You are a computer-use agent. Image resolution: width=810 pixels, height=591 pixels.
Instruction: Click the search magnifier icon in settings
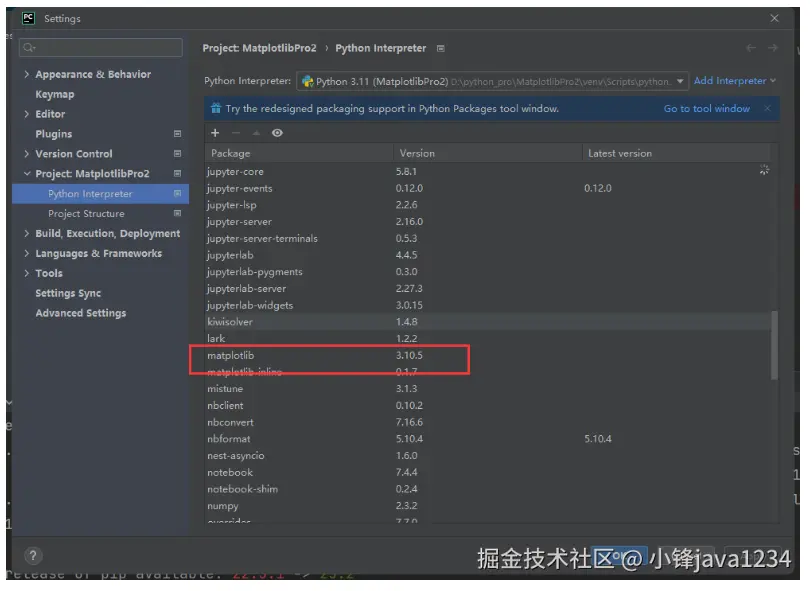[x=29, y=48]
